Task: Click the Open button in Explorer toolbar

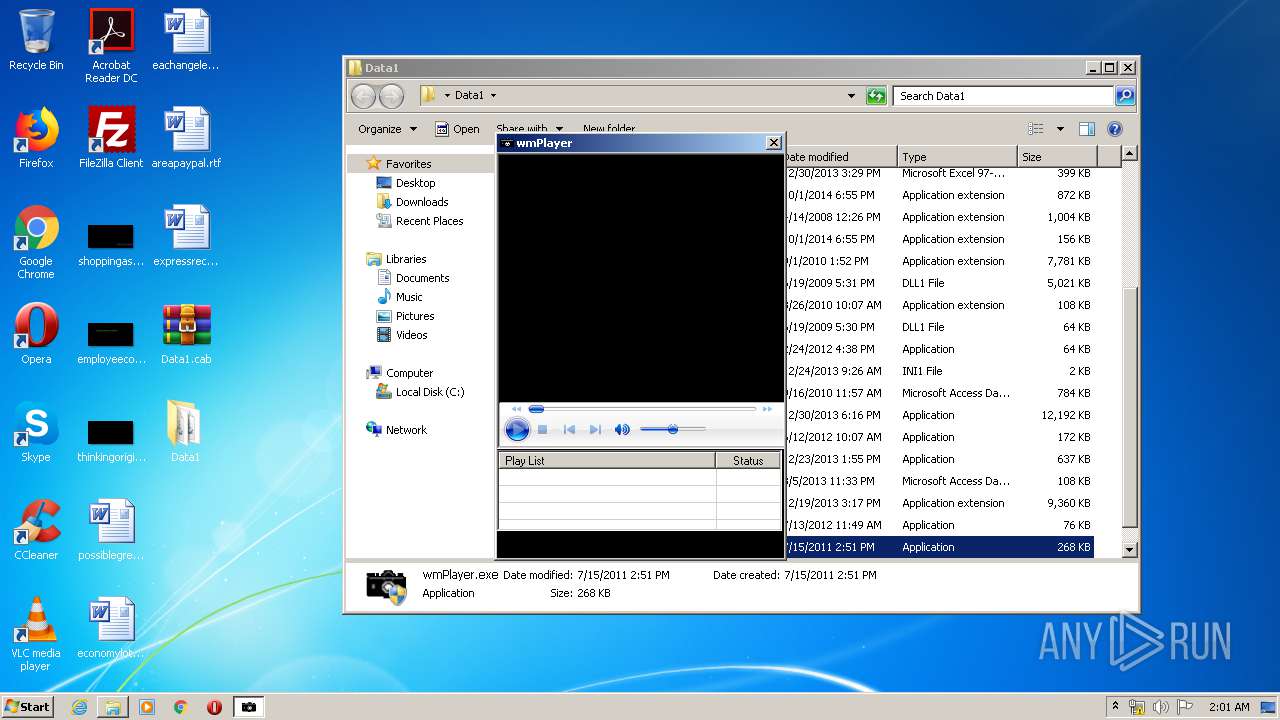Action: (x=457, y=129)
